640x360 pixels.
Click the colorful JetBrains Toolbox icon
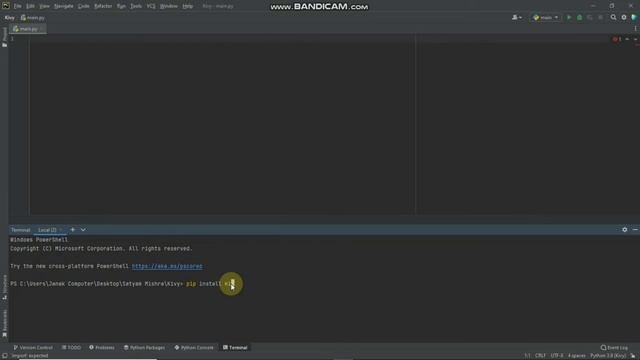634,18
